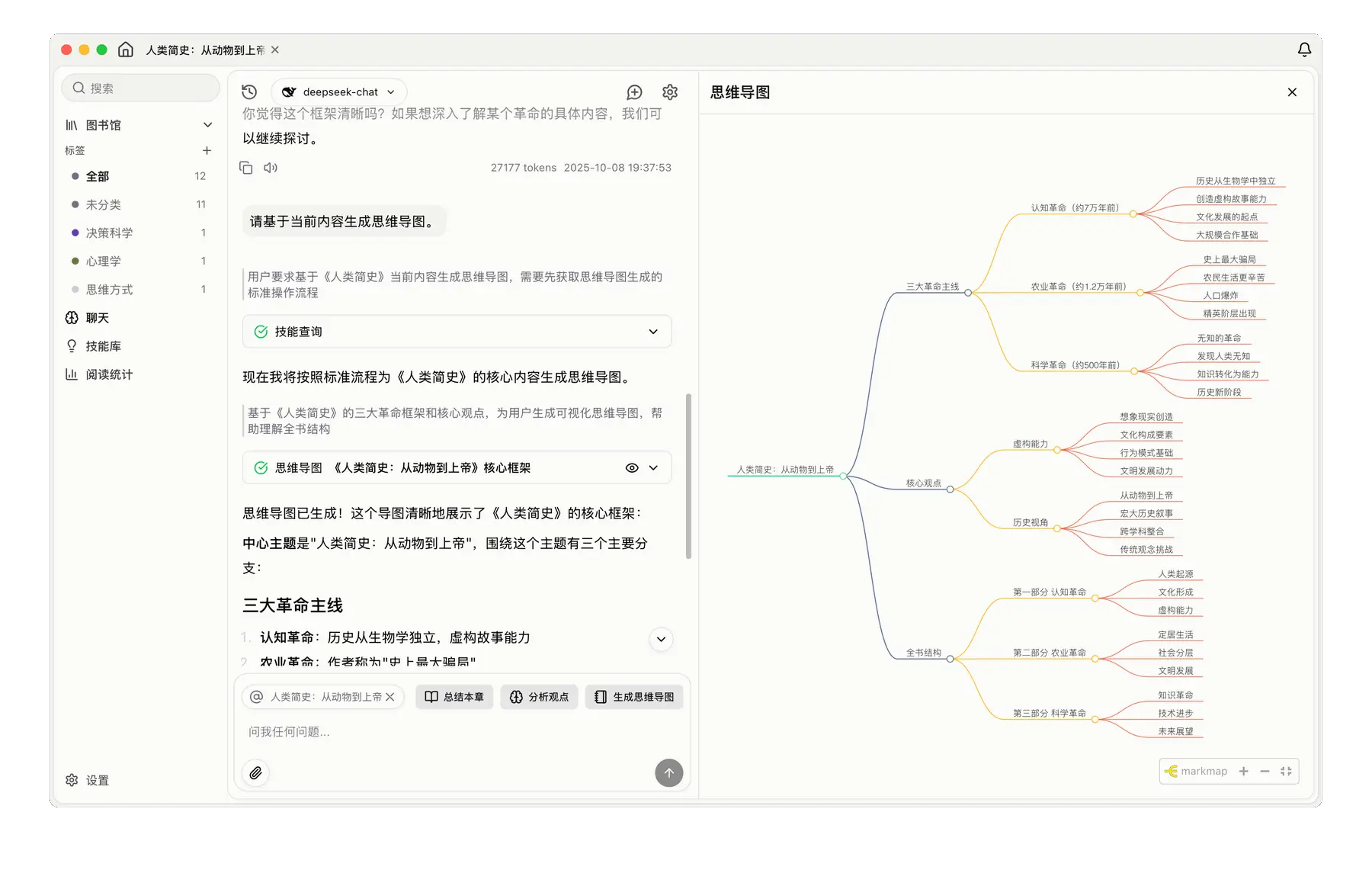1372x873 pixels.
Task: Copy the assistant message
Action: coord(246,168)
